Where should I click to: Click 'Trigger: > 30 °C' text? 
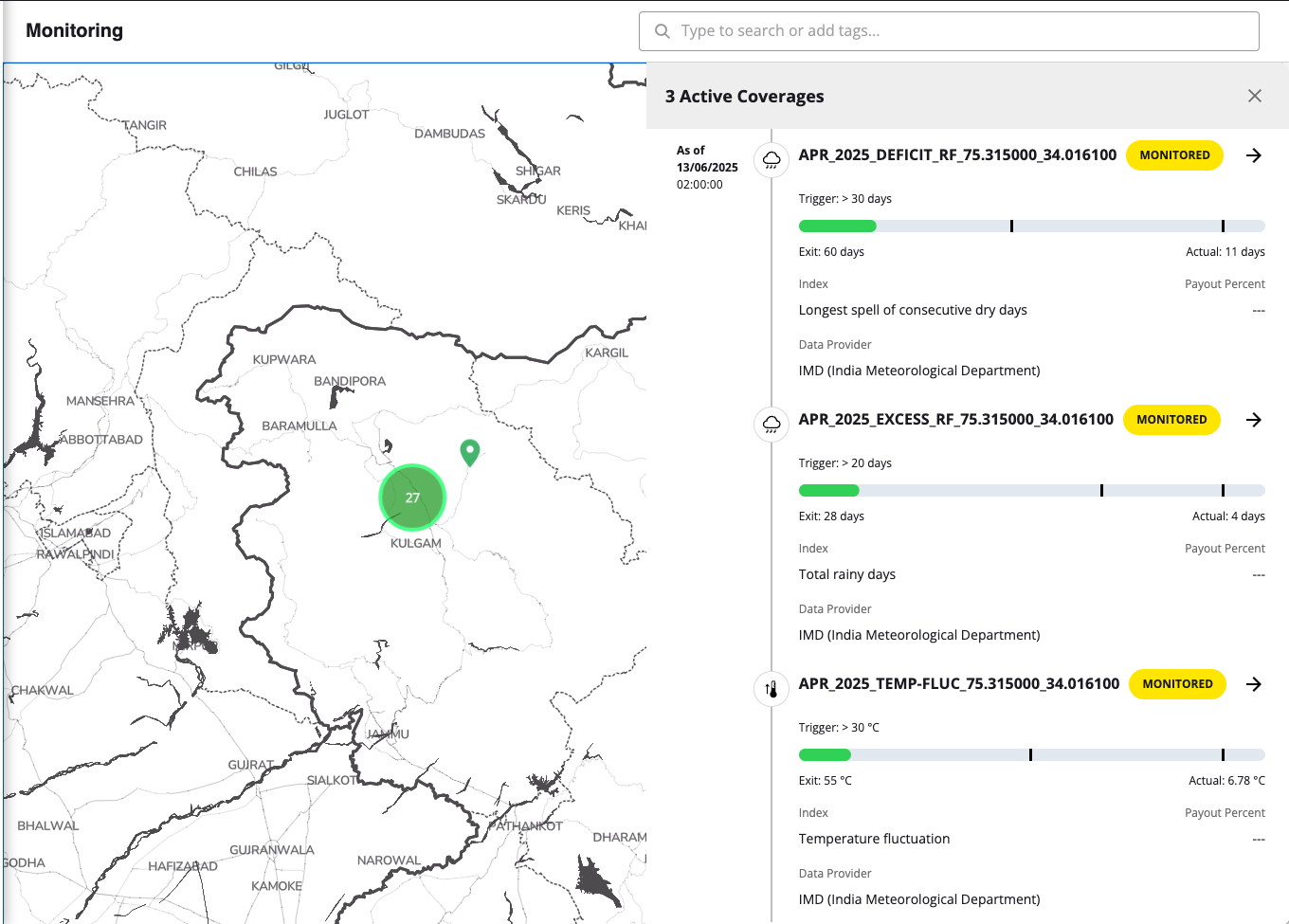tap(839, 728)
